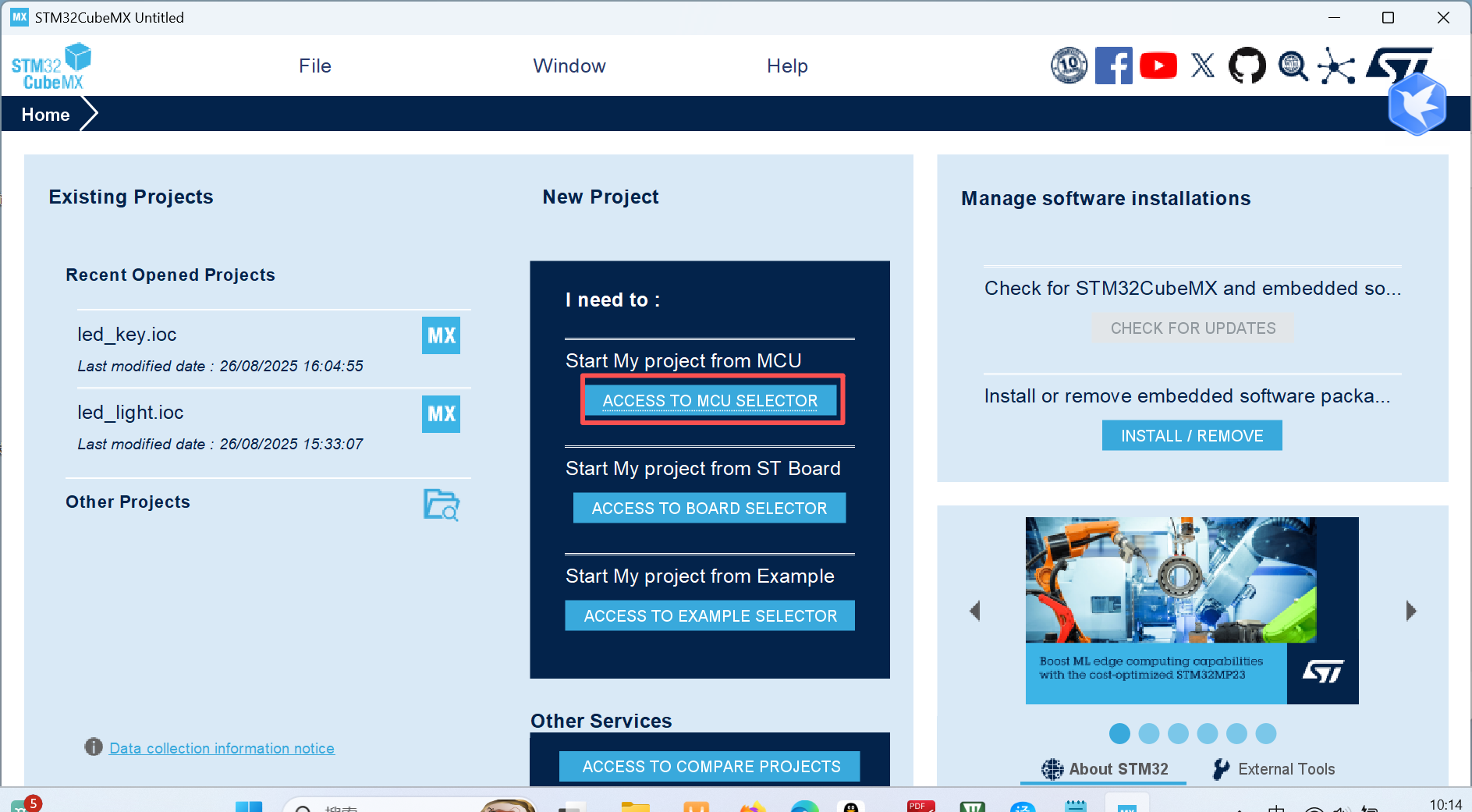
Task: Click the info icon near data collection notice
Action: point(94,747)
